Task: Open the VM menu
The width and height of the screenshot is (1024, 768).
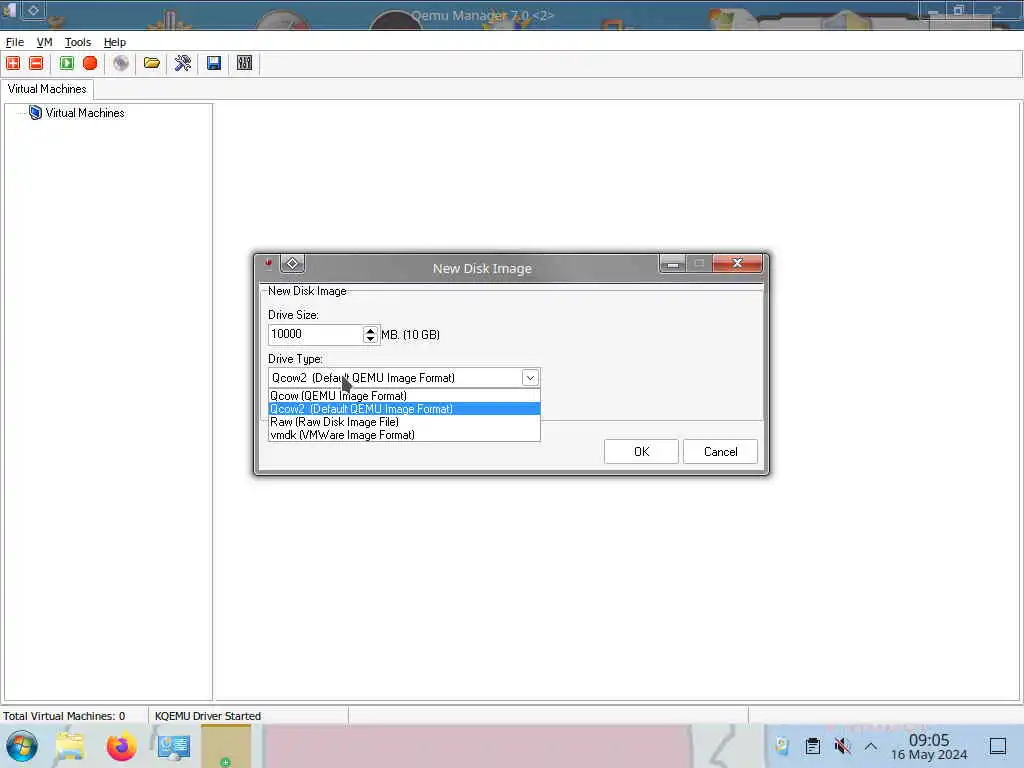Action: tap(44, 42)
